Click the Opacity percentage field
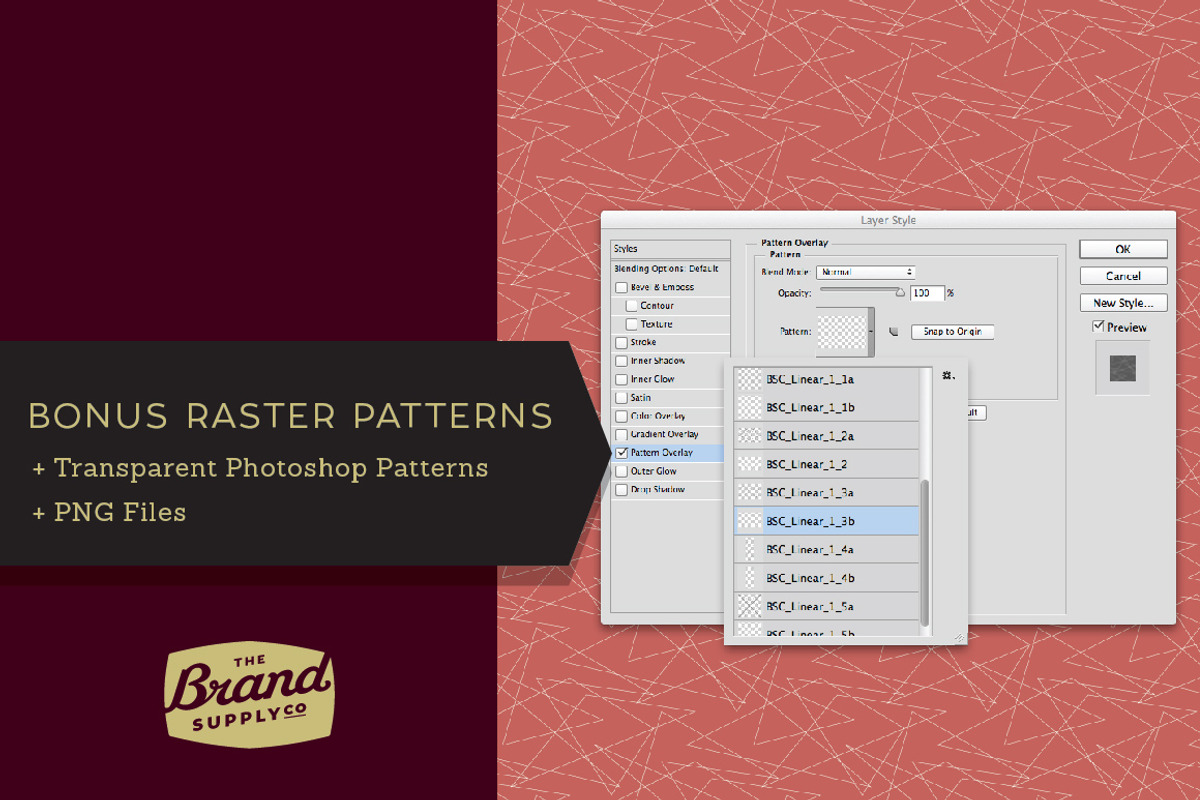Viewport: 1200px width, 800px height. [x=927, y=293]
